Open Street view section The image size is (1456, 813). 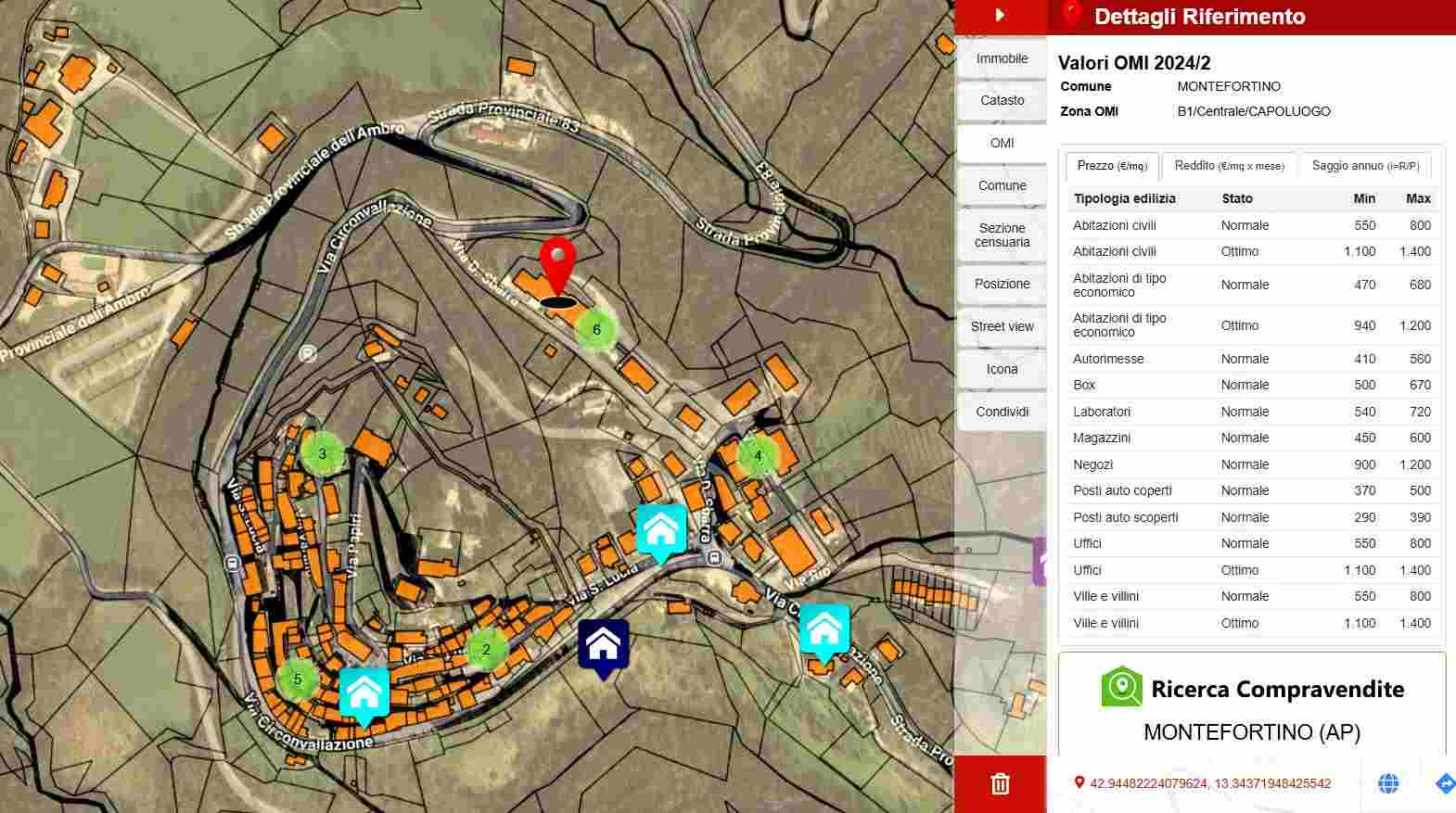pos(1002,326)
